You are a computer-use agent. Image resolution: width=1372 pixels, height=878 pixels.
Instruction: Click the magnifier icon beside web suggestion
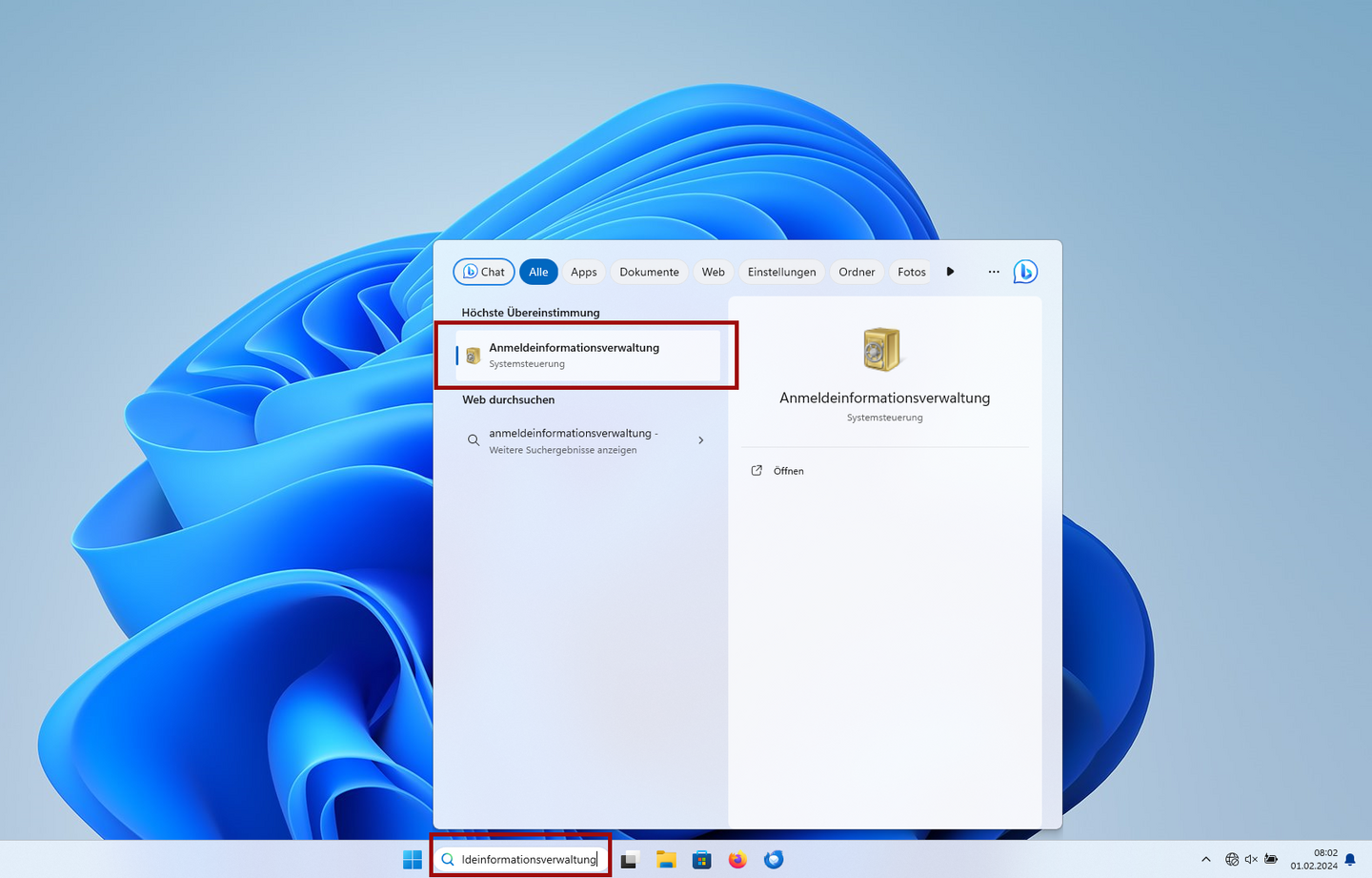pyautogui.click(x=474, y=440)
